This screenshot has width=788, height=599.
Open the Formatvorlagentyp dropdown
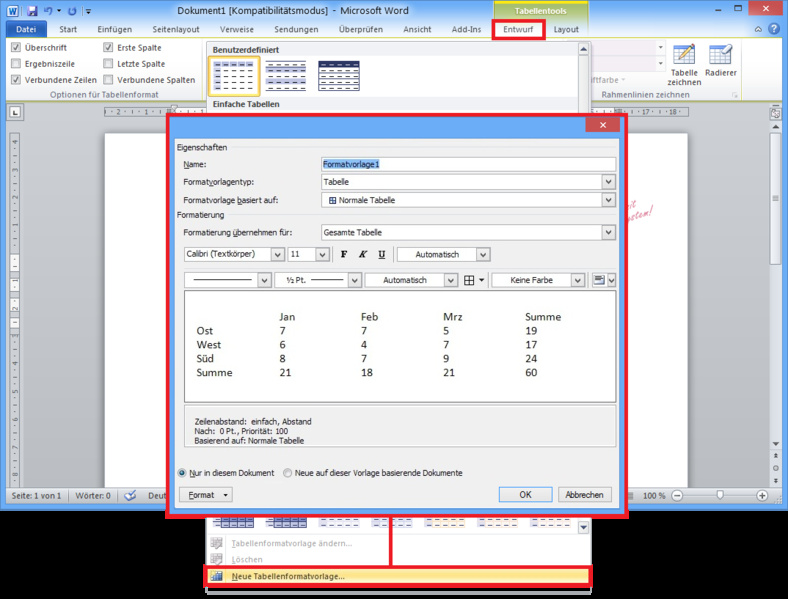[608, 182]
